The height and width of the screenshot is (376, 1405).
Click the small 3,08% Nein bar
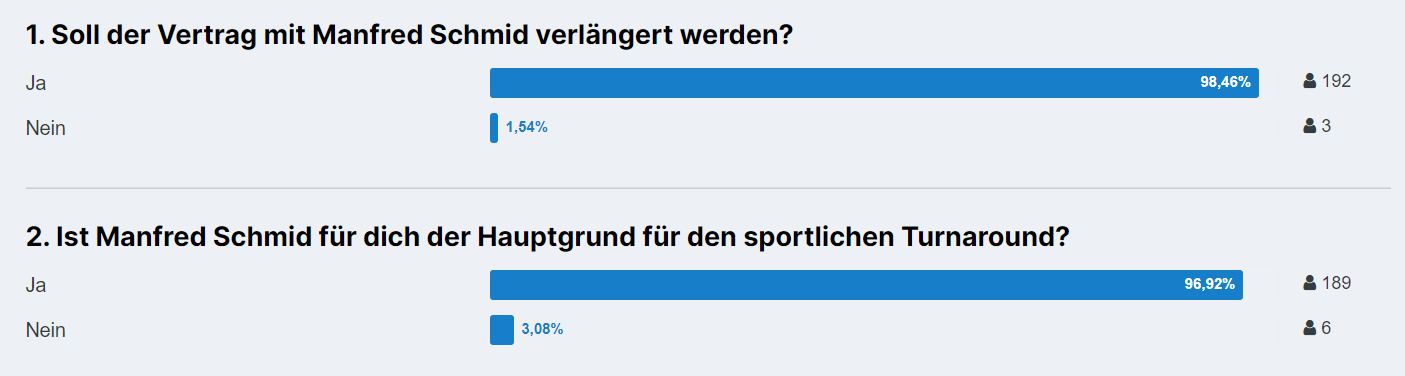502,330
